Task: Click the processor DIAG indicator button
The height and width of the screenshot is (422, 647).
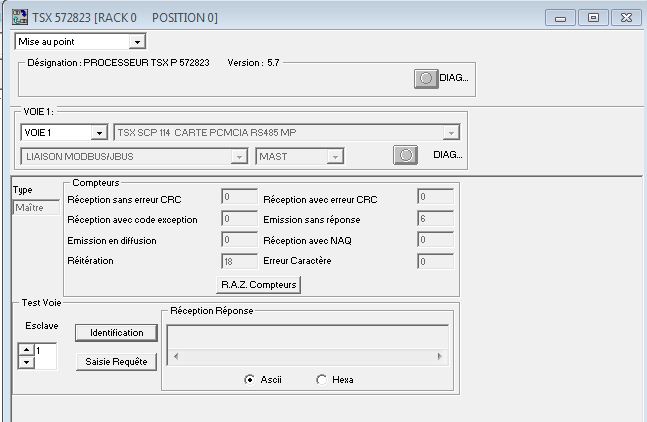Action: pos(425,78)
